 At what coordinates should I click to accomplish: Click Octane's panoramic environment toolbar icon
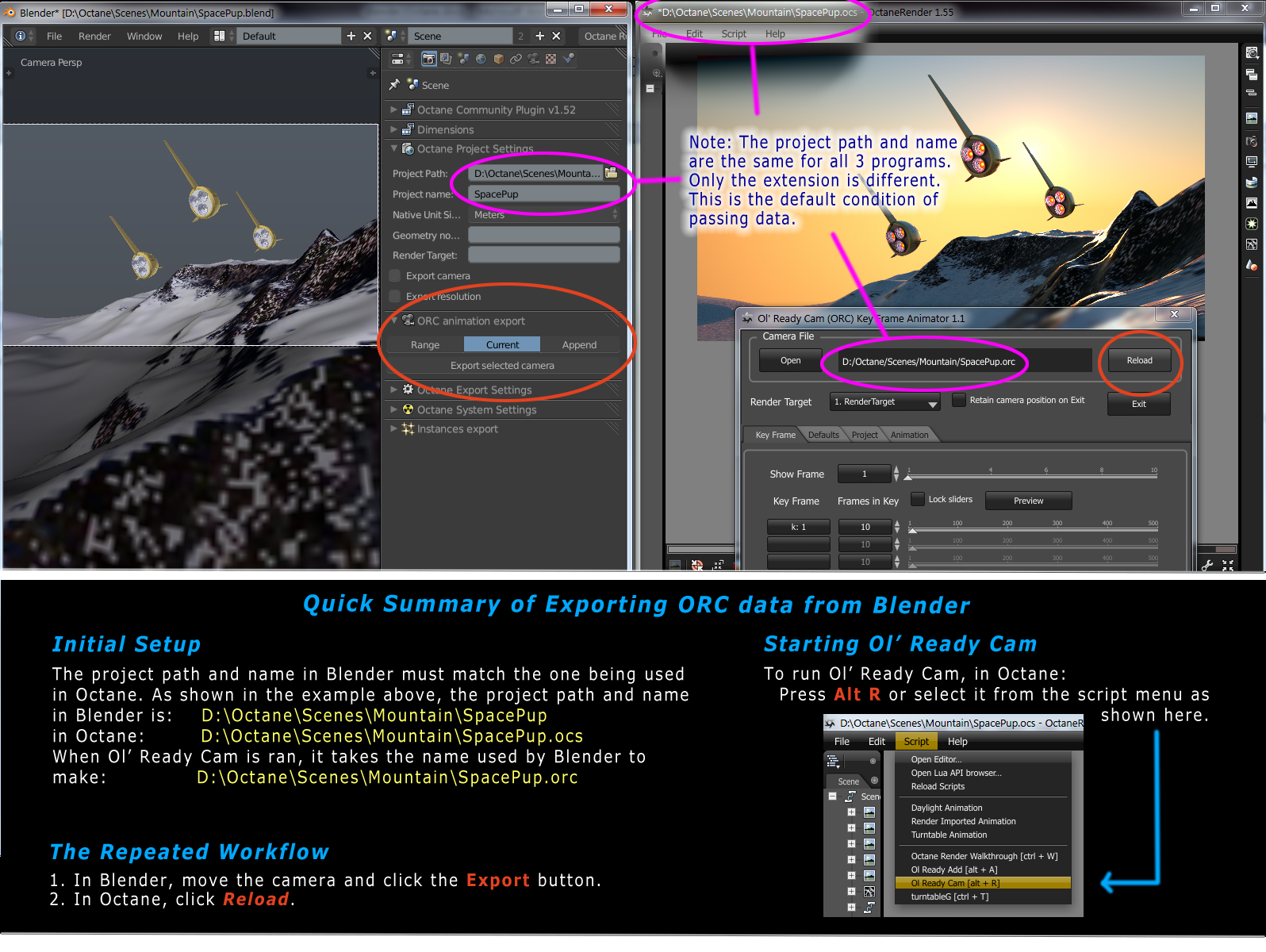1252,182
